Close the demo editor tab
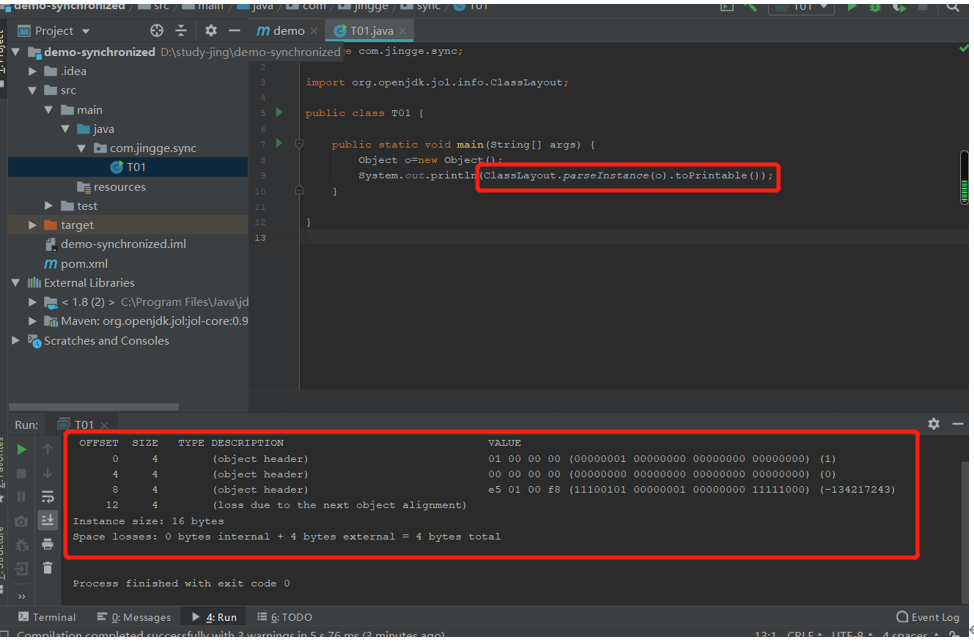The width and height of the screenshot is (974, 642). pyautogui.click(x=314, y=31)
